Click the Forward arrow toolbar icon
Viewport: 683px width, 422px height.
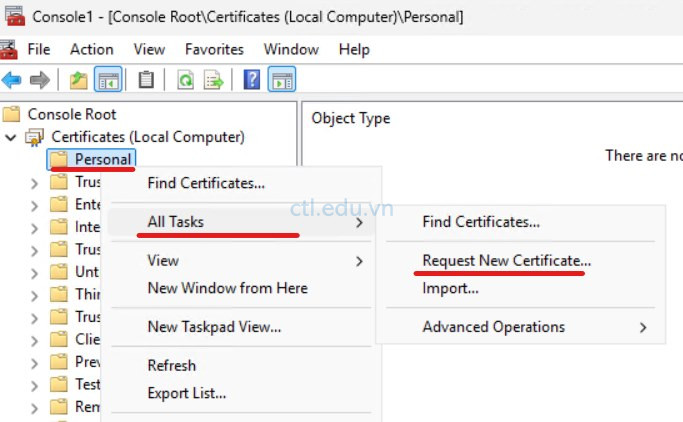[x=40, y=80]
